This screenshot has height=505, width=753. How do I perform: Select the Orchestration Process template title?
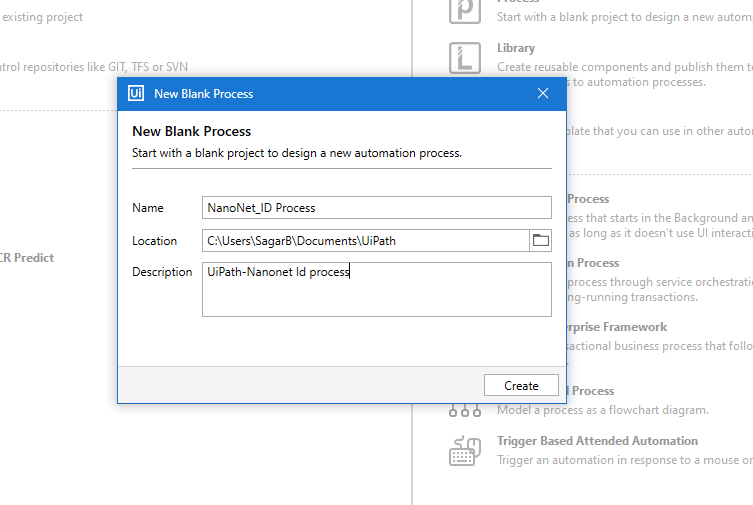tap(593, 263)
